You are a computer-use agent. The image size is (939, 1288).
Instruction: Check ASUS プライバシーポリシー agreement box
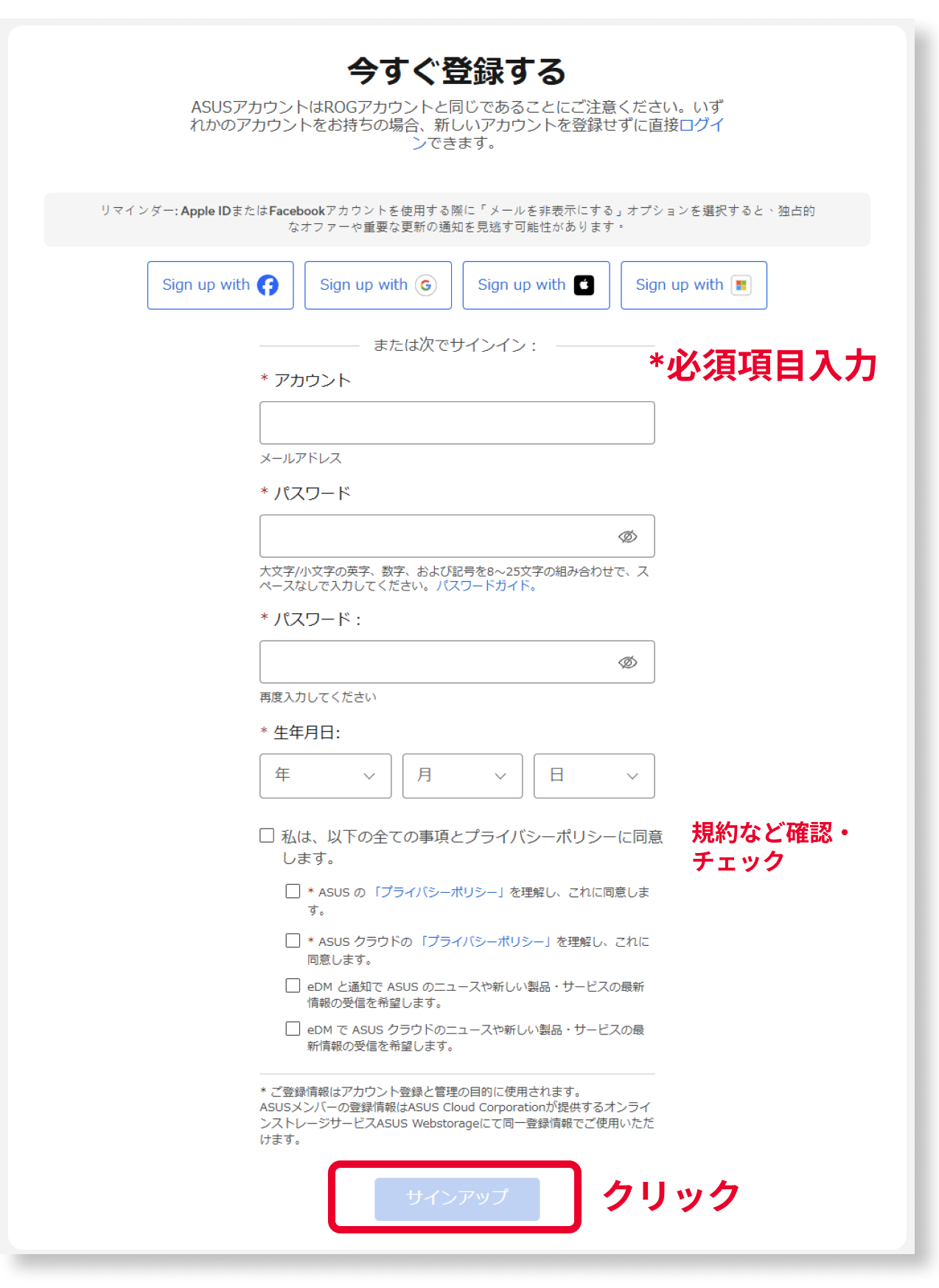pos(293,891)
